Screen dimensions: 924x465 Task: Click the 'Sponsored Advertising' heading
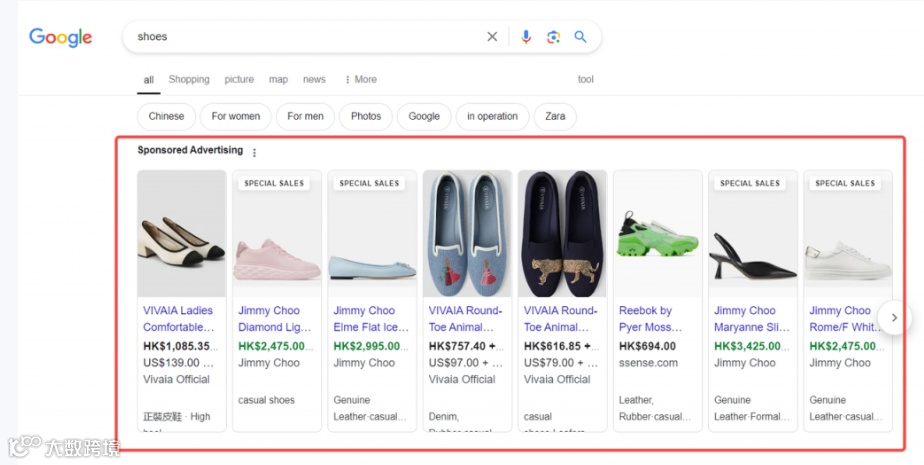click(190, 150)
